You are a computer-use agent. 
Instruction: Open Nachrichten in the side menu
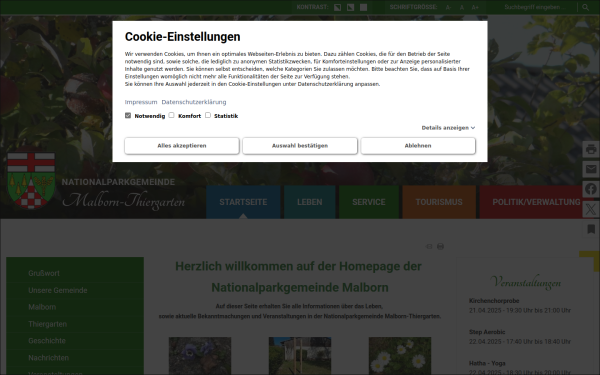pyautogui.click(x=49, y=358)
